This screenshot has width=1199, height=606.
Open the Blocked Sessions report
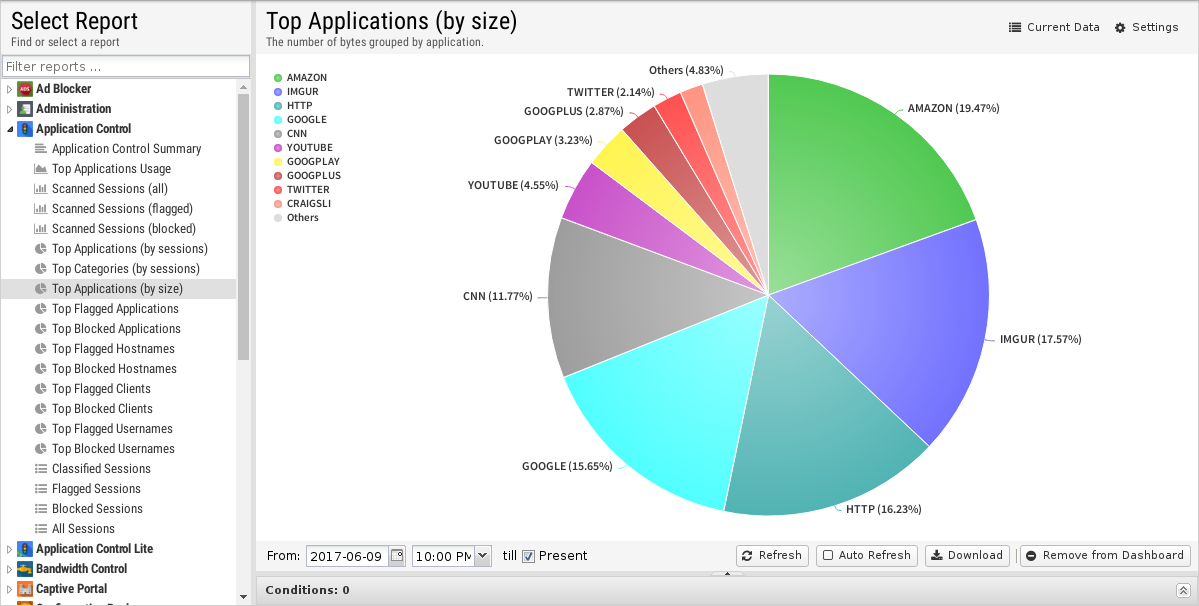97,508
